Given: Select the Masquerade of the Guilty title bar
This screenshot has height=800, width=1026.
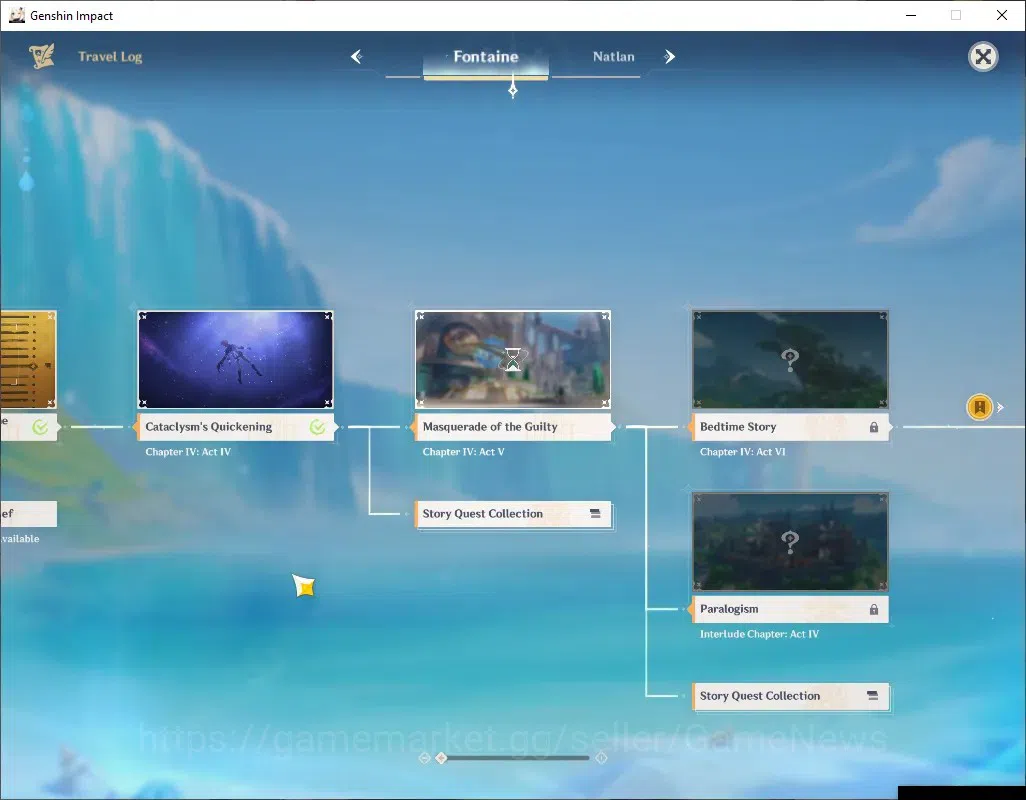Looking at the screenshot, I should pyautogui.click(x=513, y=427).
